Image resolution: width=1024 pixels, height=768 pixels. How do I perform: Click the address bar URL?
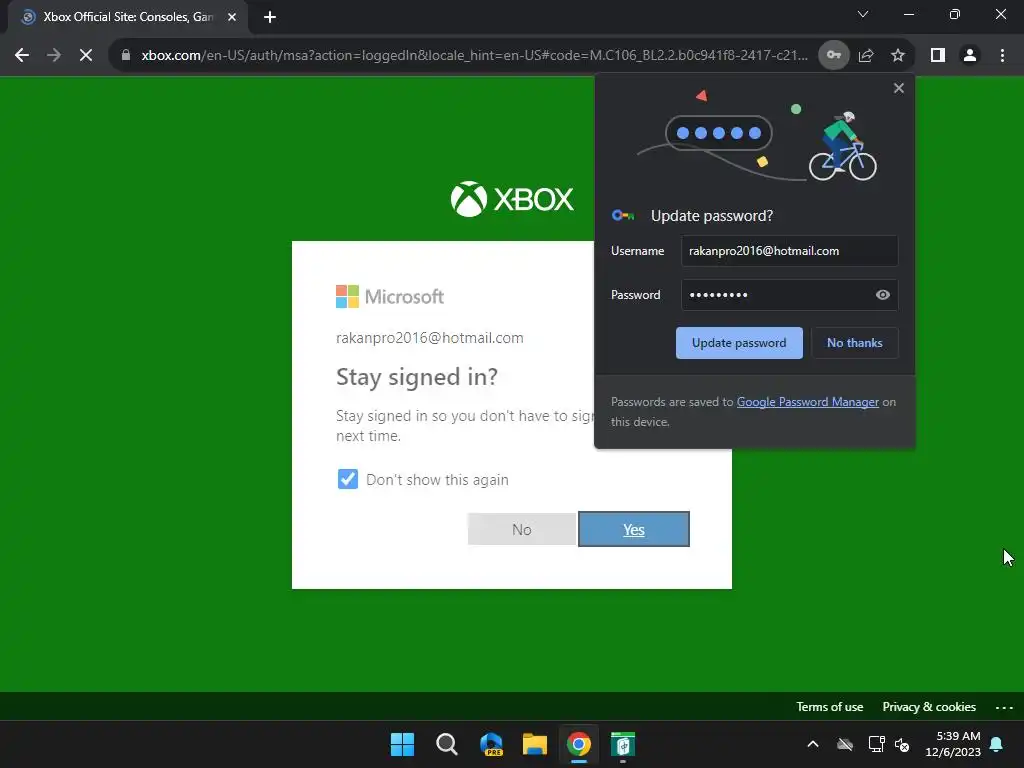tap(474, 56)
